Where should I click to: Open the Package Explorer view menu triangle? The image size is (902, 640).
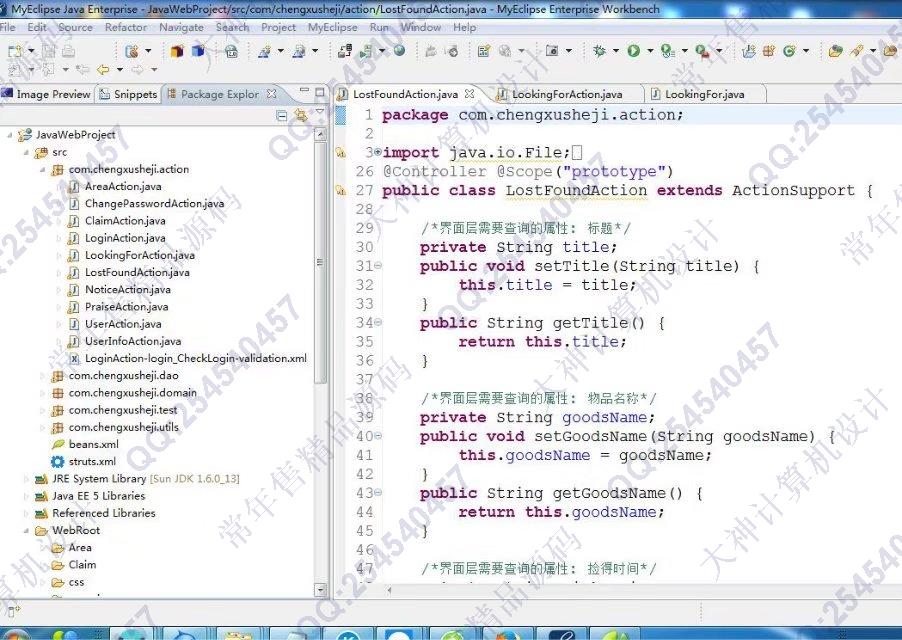(x=319, y=112)
